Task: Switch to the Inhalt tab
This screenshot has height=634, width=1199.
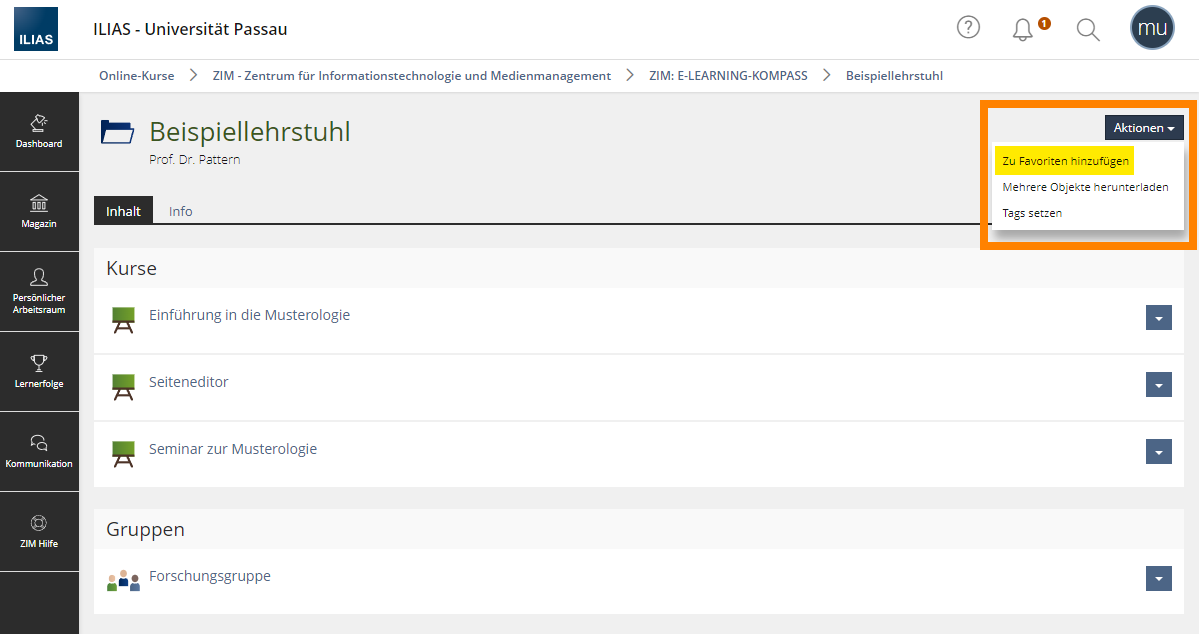Action: 123,211
